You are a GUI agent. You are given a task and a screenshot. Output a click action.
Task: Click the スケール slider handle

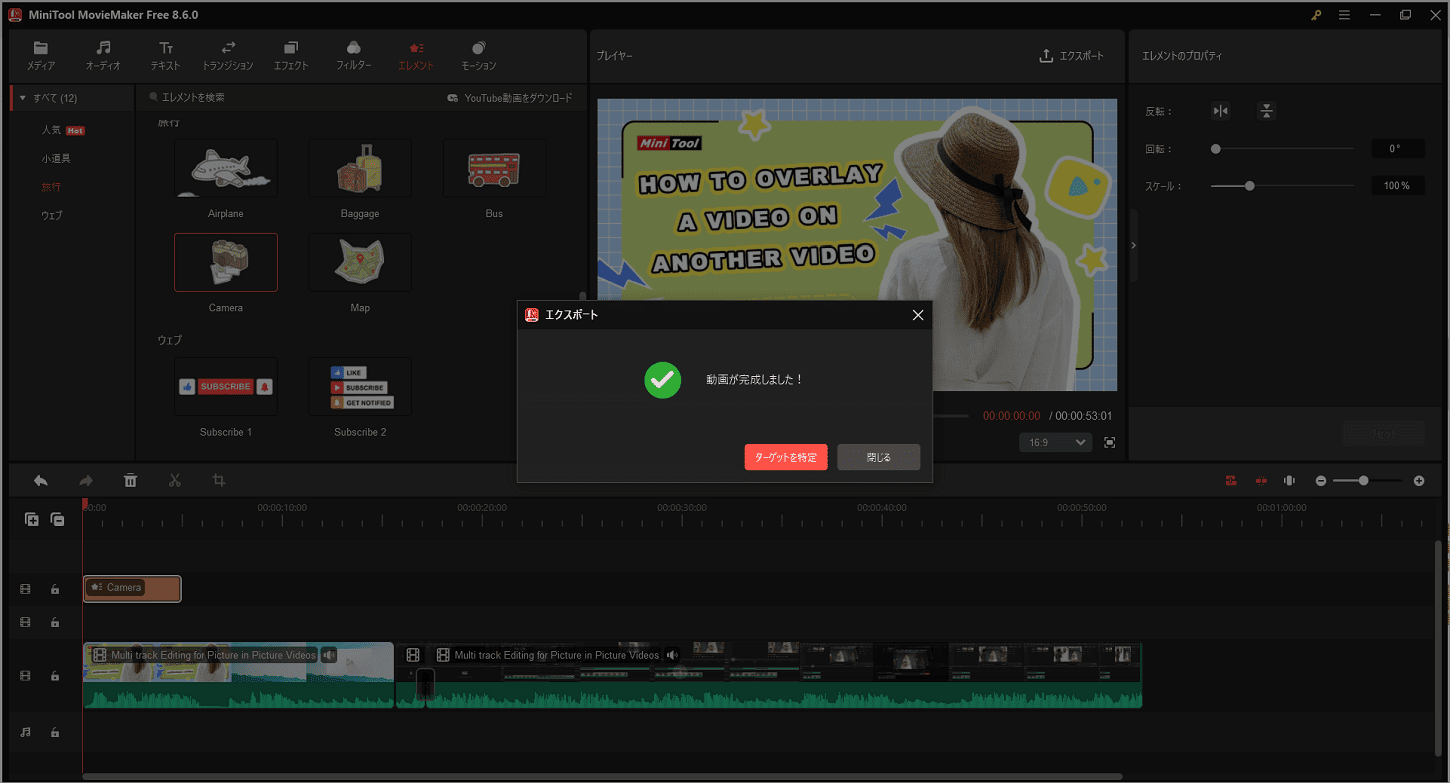(x=1249, y=186)
